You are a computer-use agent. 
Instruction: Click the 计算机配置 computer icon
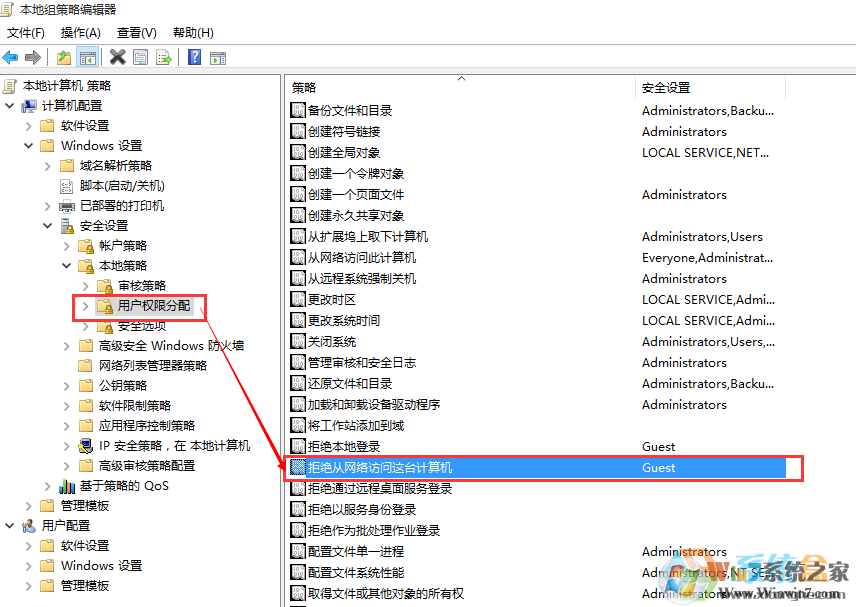pyautogui.click(x=28, y=106)
